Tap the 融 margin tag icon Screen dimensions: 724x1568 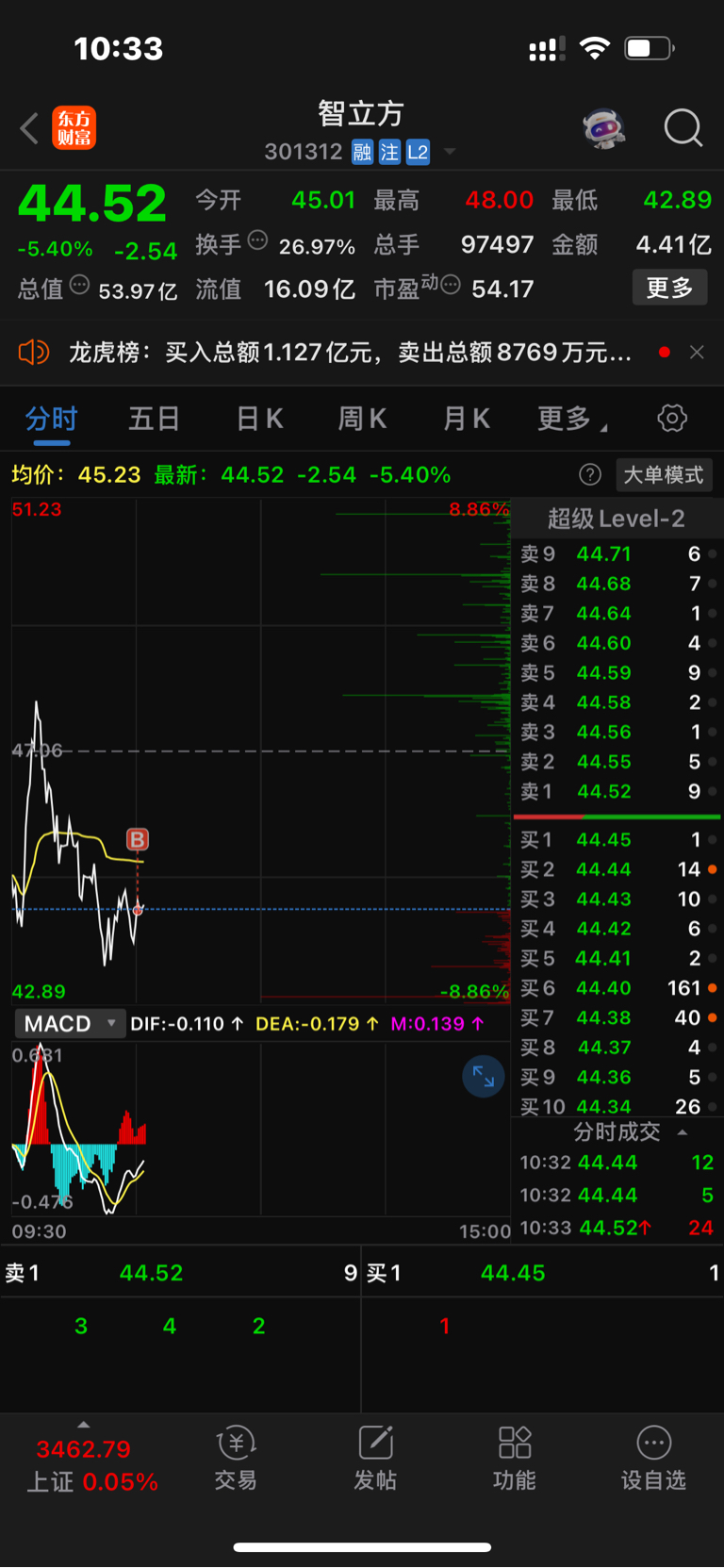(x=362, y=152)
